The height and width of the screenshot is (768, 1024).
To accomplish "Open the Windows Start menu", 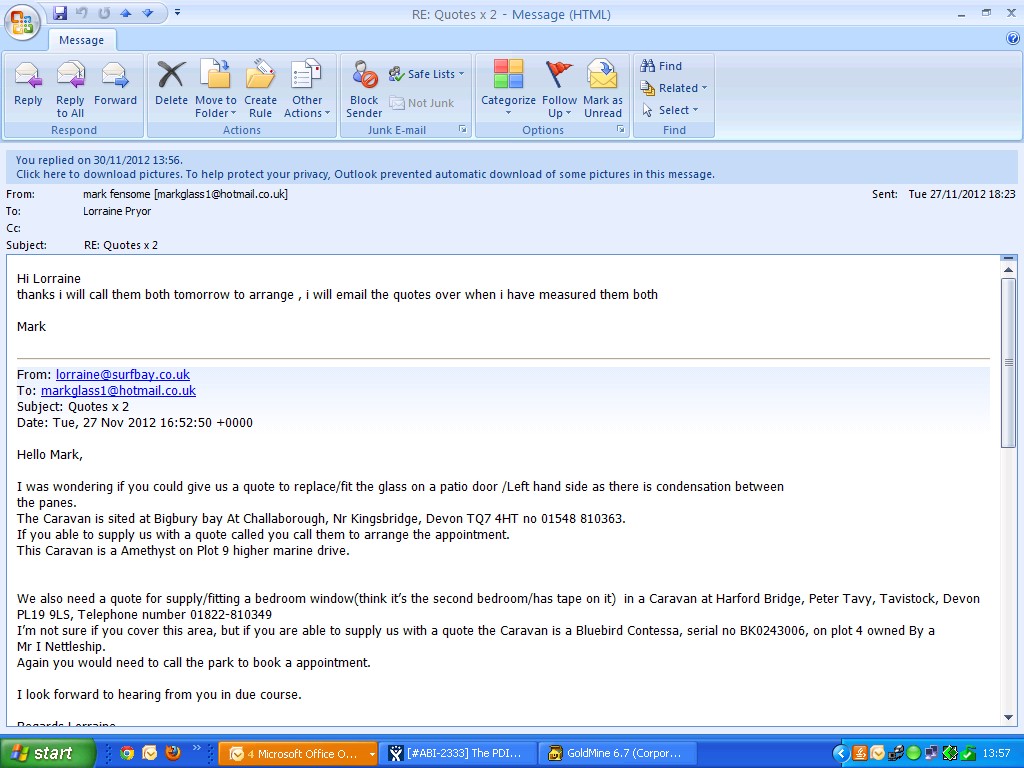I will 47,754.
